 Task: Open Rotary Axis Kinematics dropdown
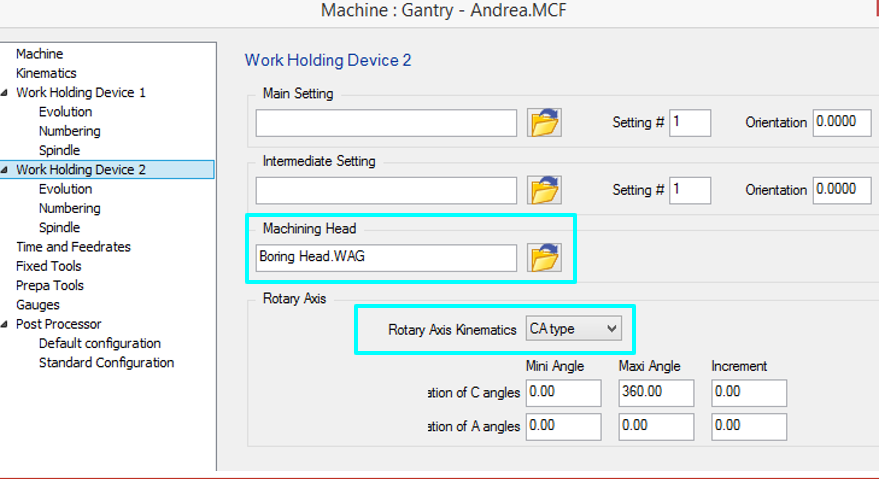(x=574, y=328)
